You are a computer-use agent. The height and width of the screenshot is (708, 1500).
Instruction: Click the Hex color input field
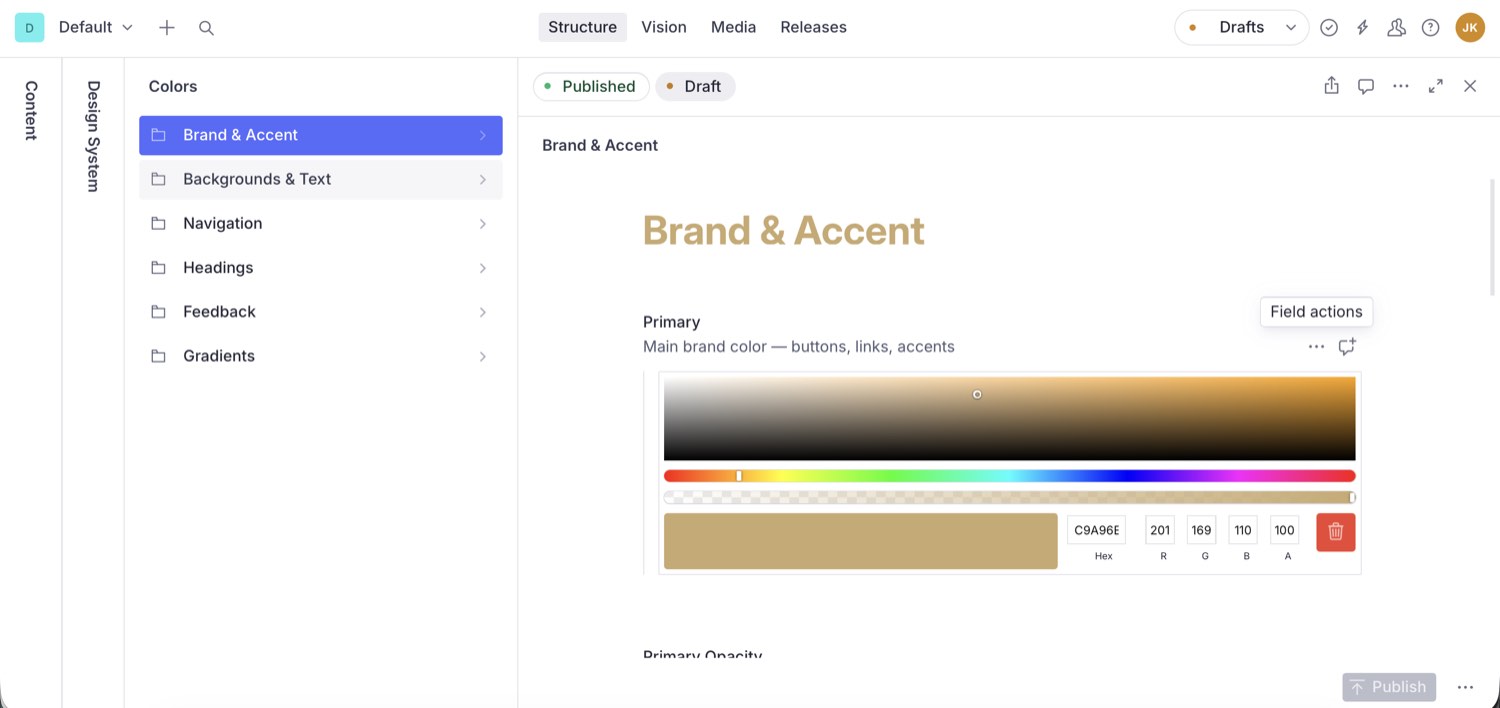coord(1096,530)
